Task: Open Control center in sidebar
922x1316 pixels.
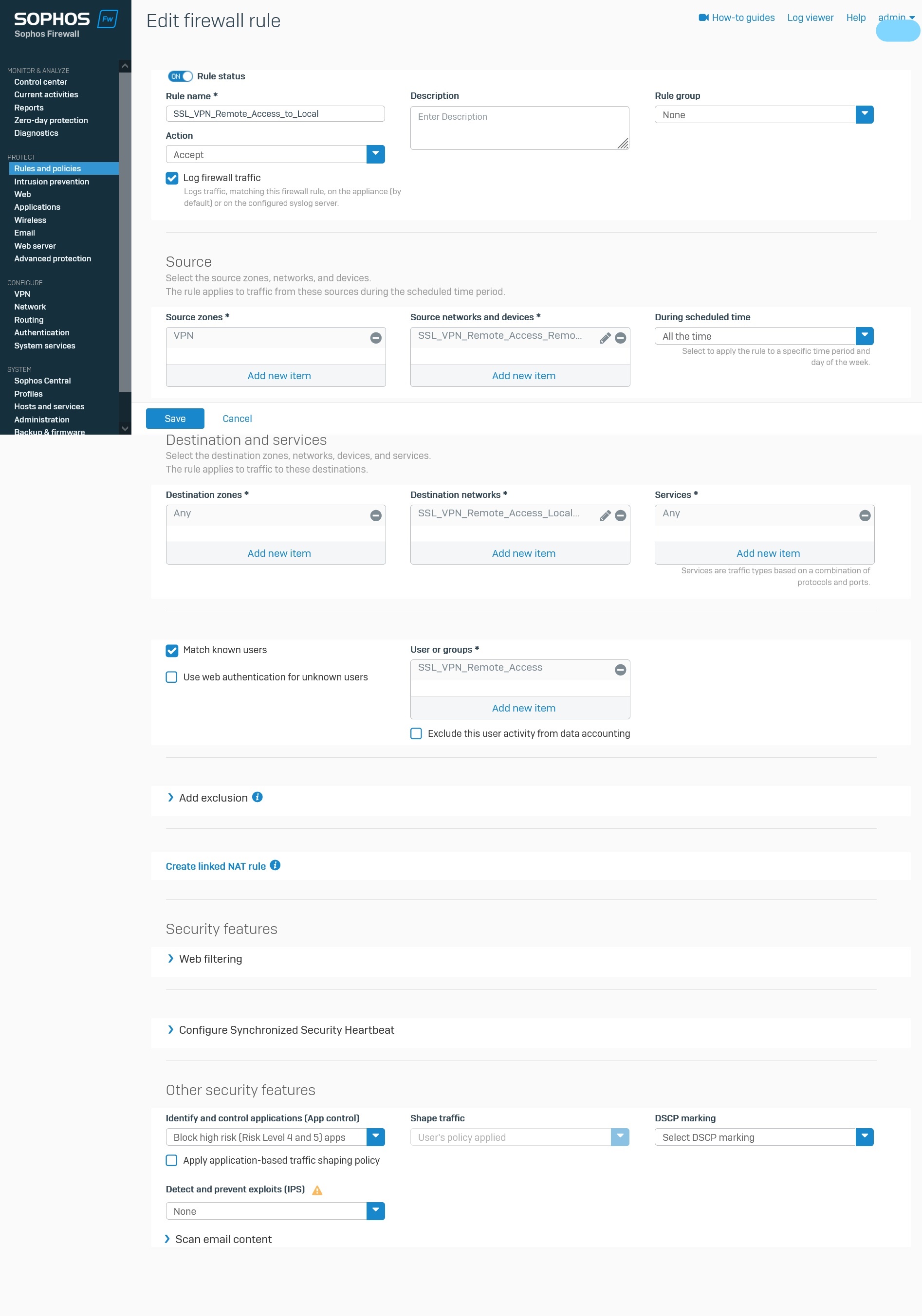Action: [x=40, y=82]
